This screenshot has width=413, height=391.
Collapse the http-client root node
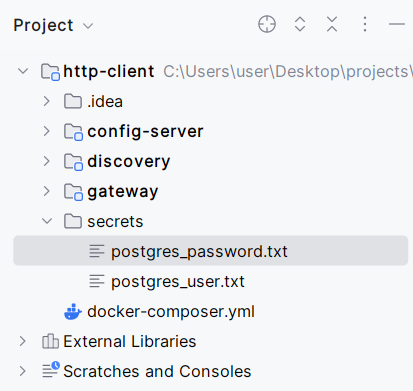pyautogui.click(x=23, y=71)
